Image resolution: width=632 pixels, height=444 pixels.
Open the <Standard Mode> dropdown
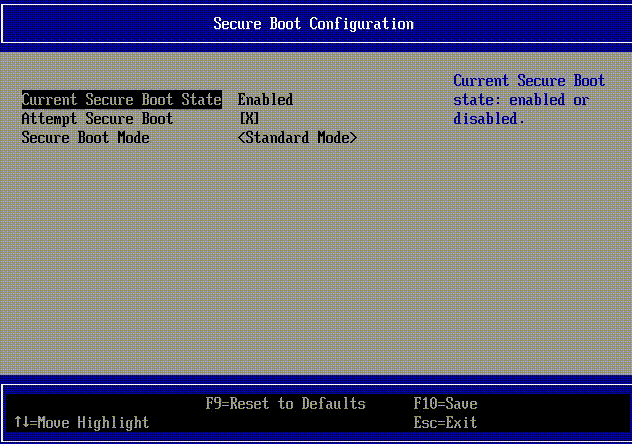click(297, 138)
